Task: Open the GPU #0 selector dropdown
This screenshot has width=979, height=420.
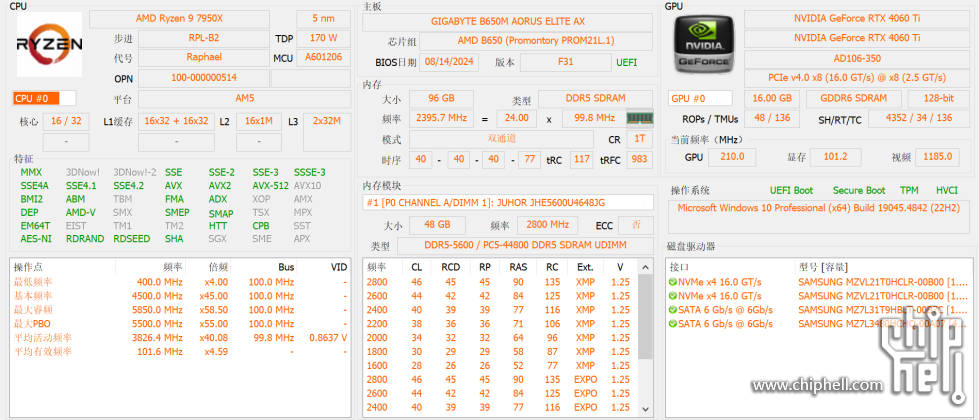Action: [x=701, y=99]
